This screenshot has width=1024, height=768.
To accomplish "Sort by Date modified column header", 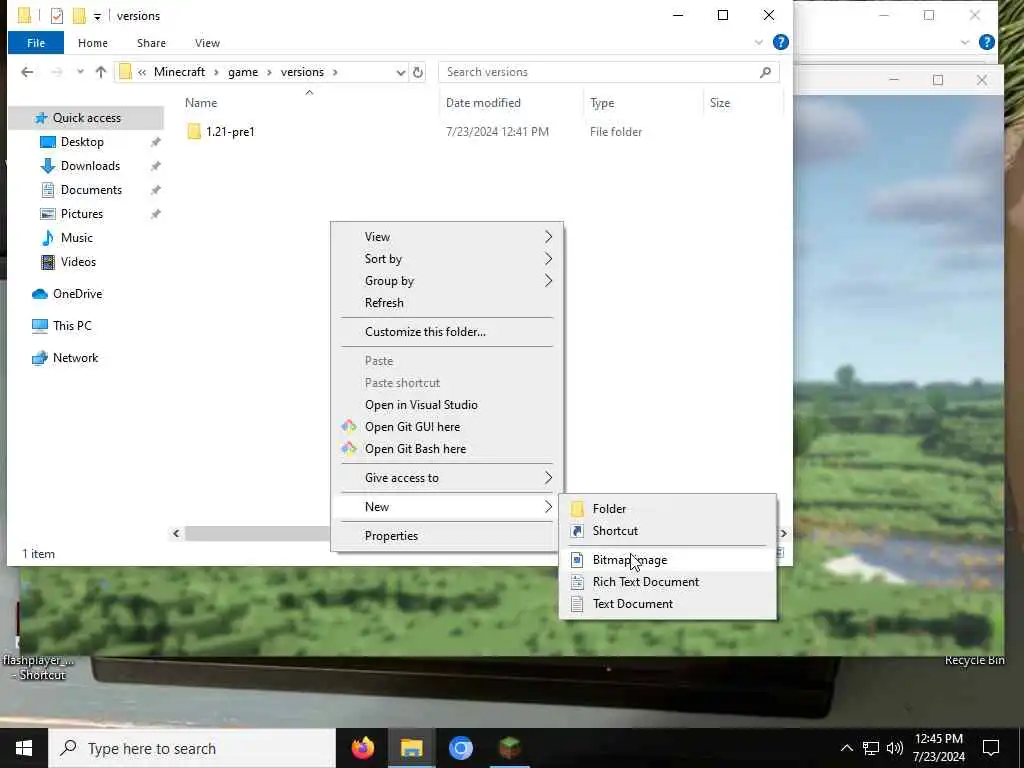I will point(483,103).
